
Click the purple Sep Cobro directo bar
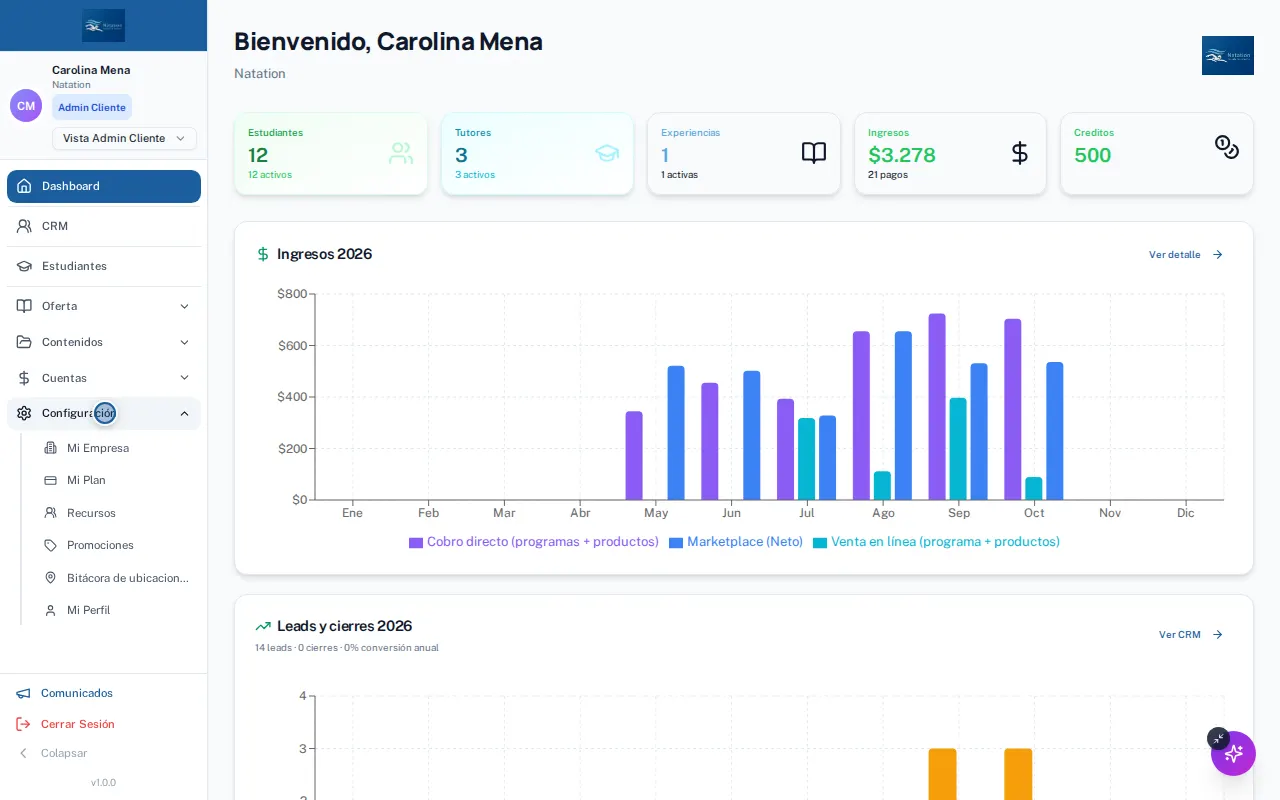click(937, 407)
